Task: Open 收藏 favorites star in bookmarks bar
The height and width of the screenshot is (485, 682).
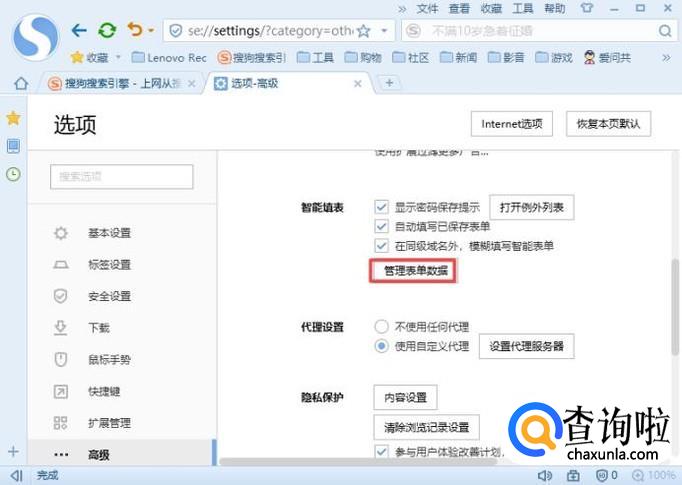Action: (90, 57)
